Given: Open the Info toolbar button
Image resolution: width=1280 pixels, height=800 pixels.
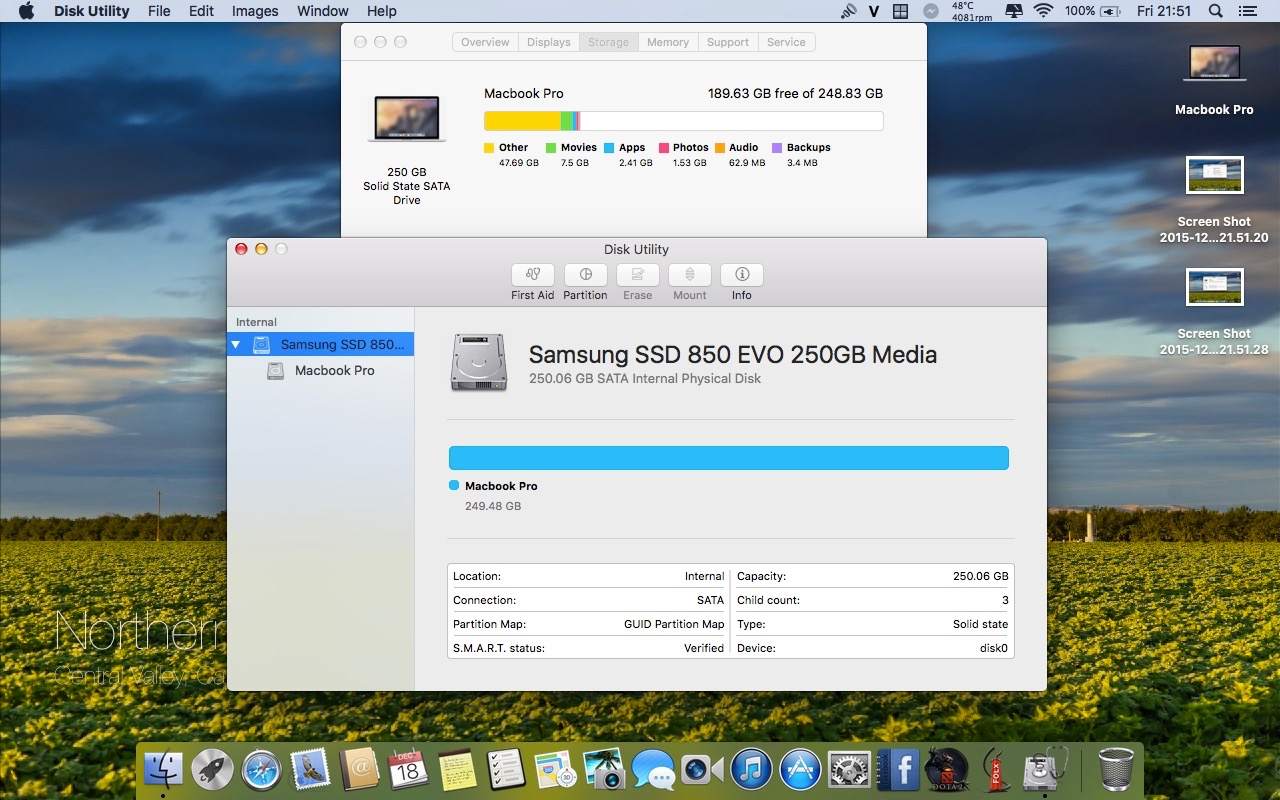Looking at the screenshot, I should click(x=741, y=275).
